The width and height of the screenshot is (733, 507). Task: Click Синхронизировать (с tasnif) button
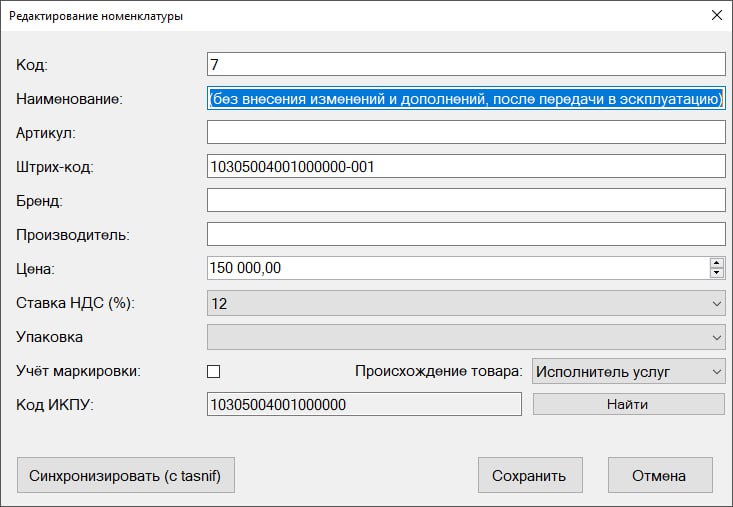point(126,476)
